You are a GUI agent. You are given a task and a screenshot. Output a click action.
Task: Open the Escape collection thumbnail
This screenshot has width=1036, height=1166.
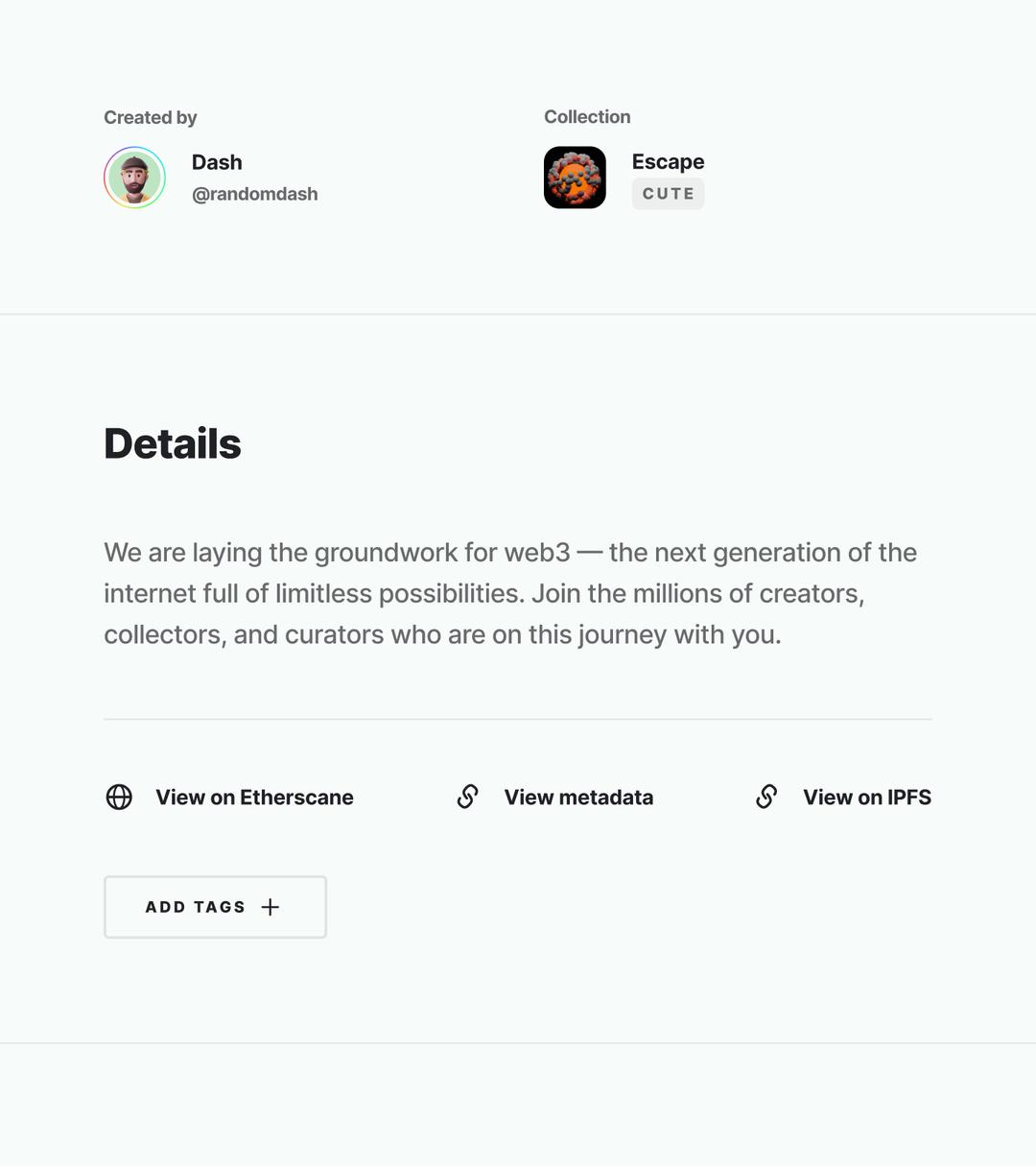pyautogui.click(x=575, y=178)
